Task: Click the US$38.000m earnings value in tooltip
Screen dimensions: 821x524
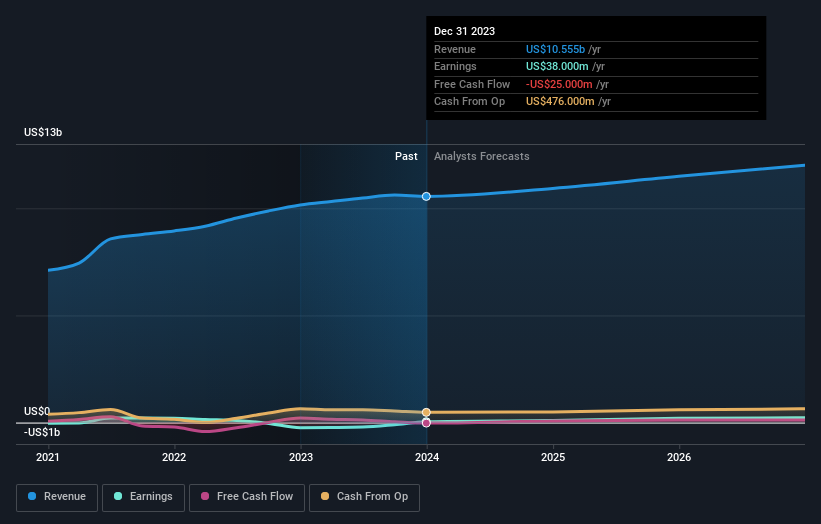Action: pyautogui.click(x=557, y=66)
